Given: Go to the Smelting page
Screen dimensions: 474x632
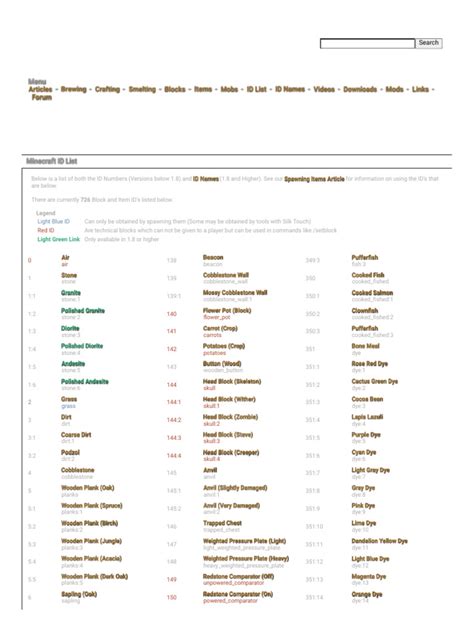Looking at the screenshot, I should [x=142, y=89].
